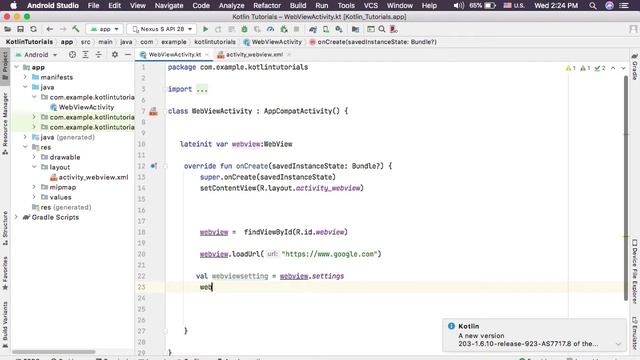Select activity_webview.xml in project tree

click(89, 177)
